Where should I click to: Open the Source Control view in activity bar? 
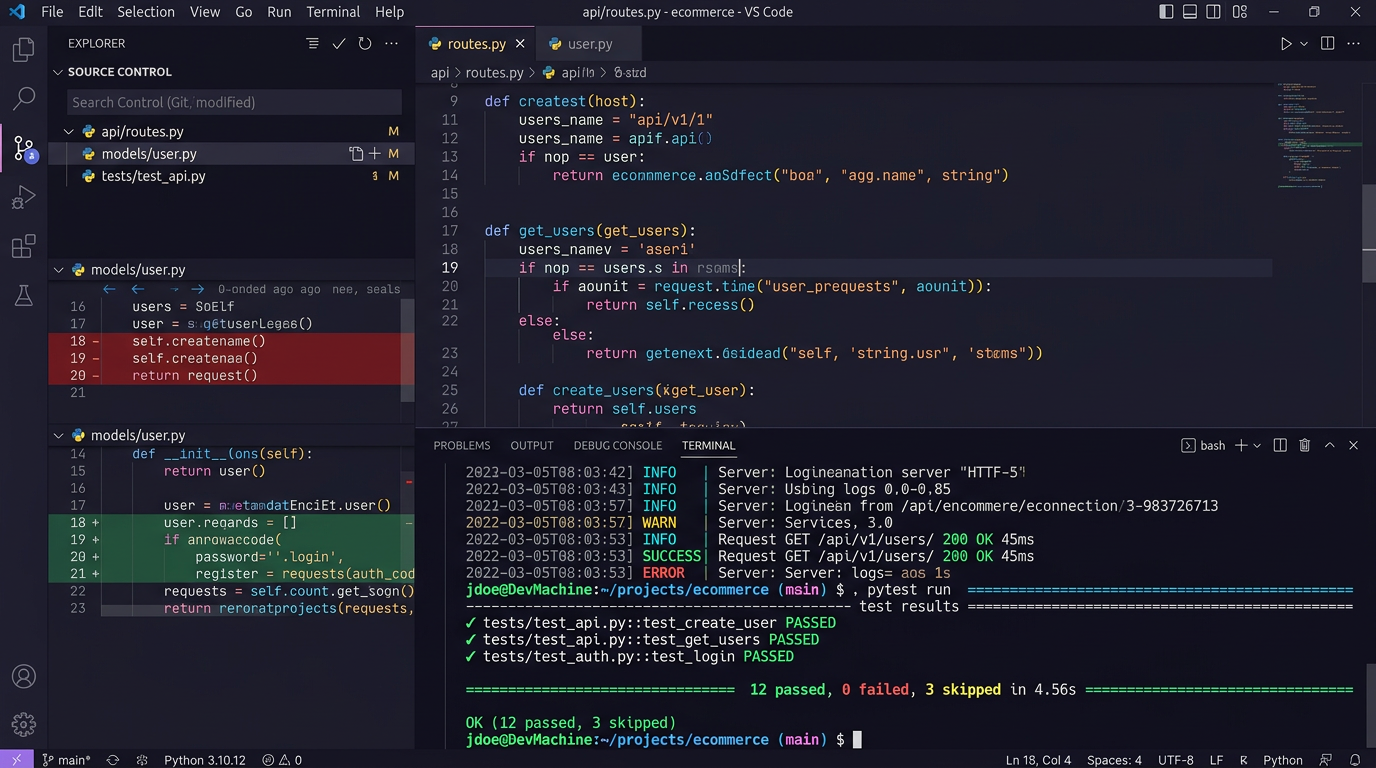point(24,149)
